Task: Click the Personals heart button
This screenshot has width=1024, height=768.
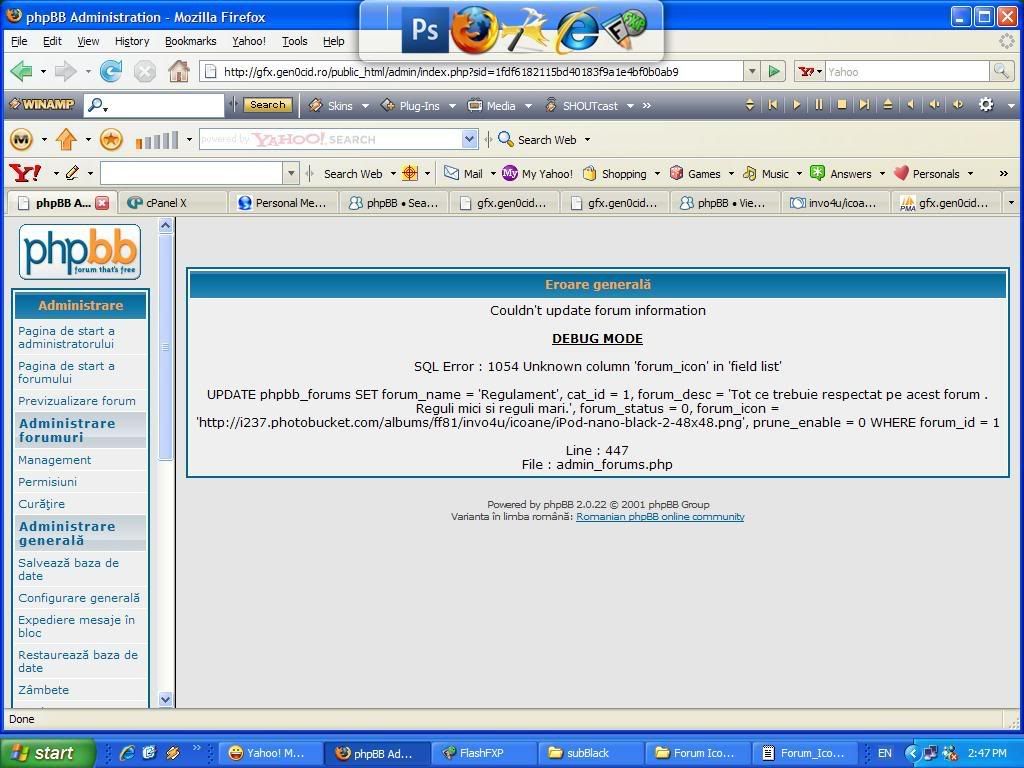Action: (x=926, y=174)
